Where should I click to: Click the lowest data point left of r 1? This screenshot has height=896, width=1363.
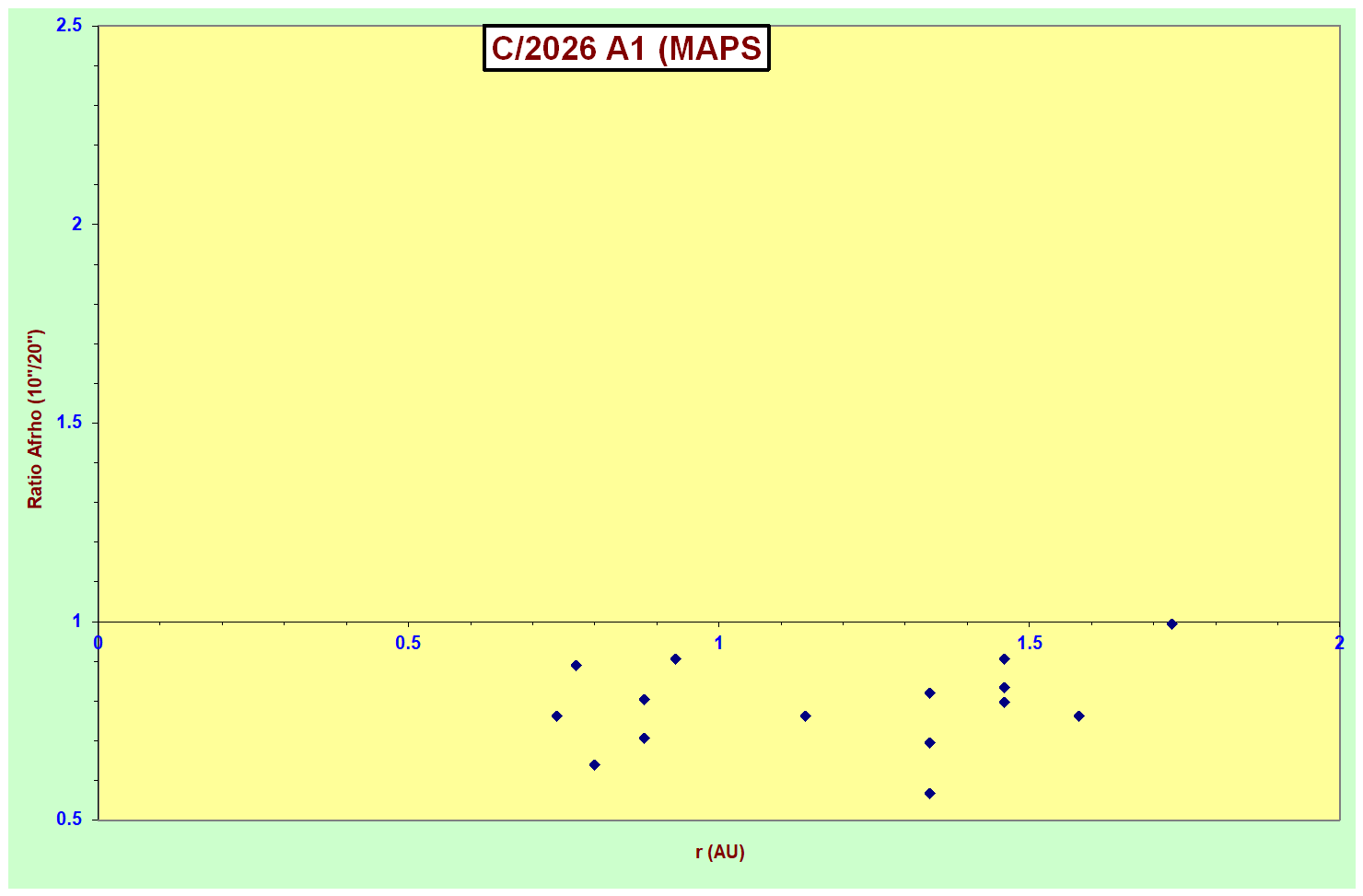point(594,764)
